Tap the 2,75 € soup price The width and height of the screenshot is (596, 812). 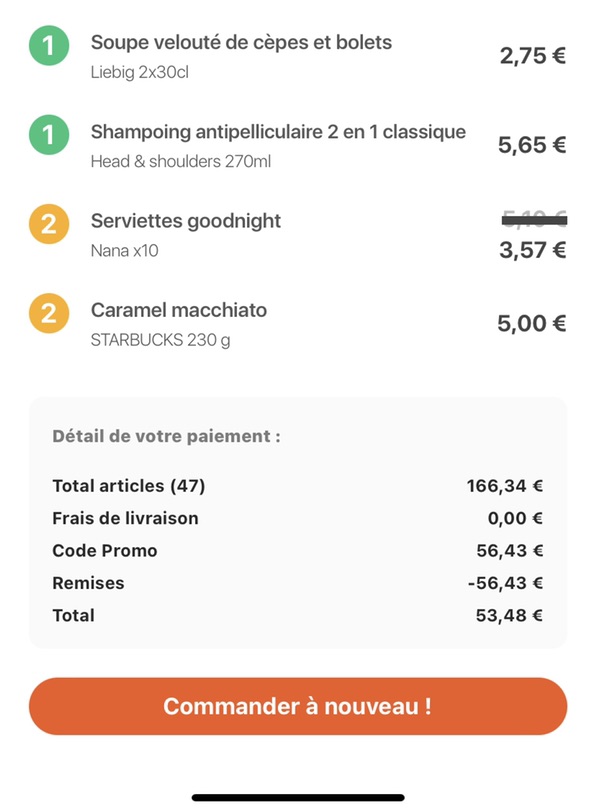click(x=532, y=55)
